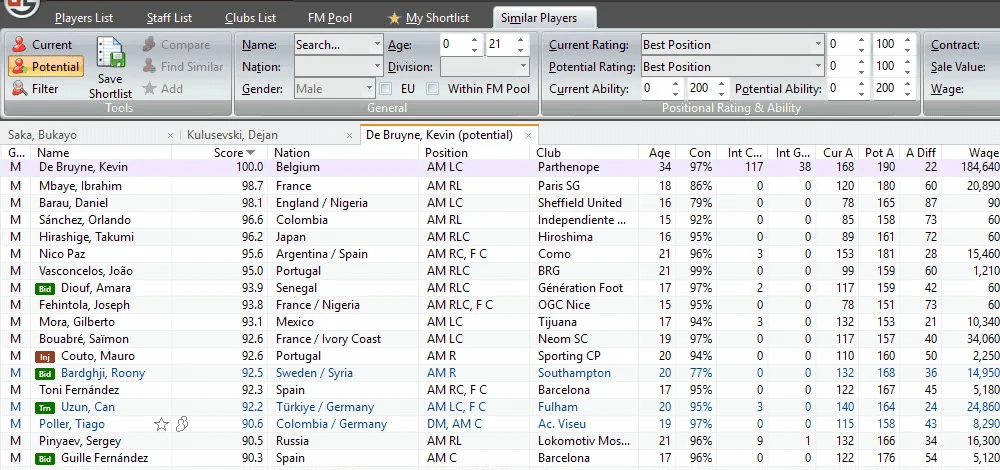Click the Inj badge next to Couto, Mauro
This screenshot has width=1000, height=470.
click(x=45, y=356)
